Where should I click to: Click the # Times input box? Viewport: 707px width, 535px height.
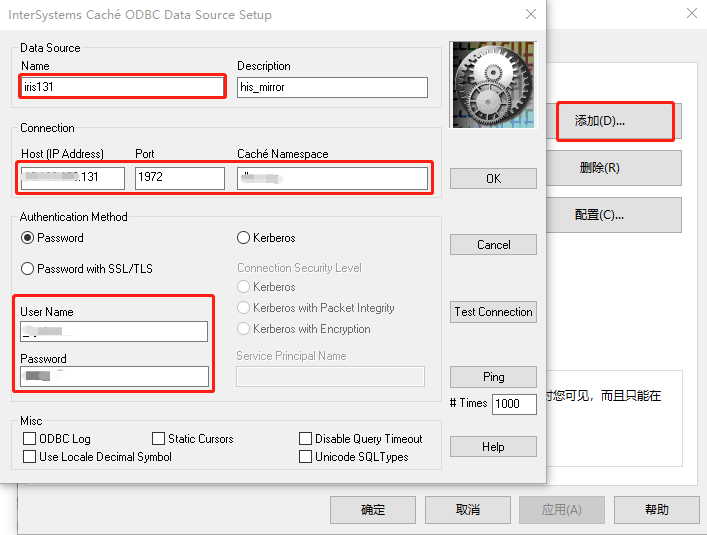[514, 404]
